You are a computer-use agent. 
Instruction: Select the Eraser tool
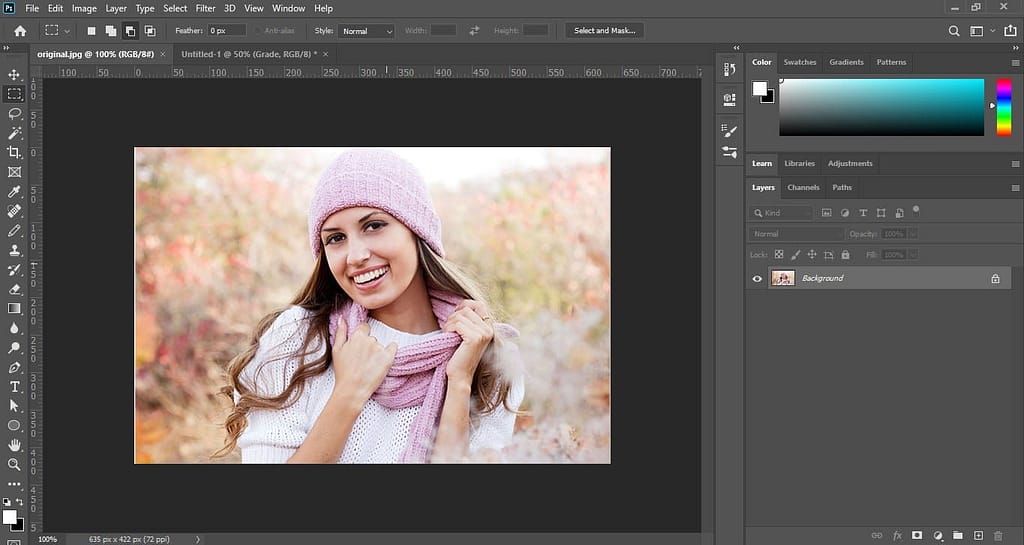14,289
